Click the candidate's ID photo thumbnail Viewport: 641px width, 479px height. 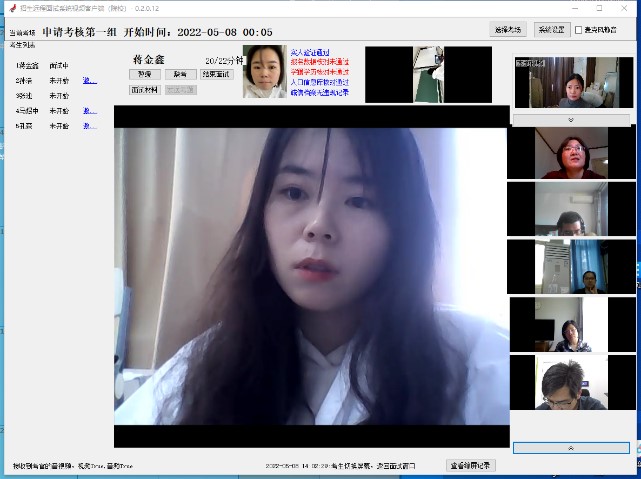[264, 71]
